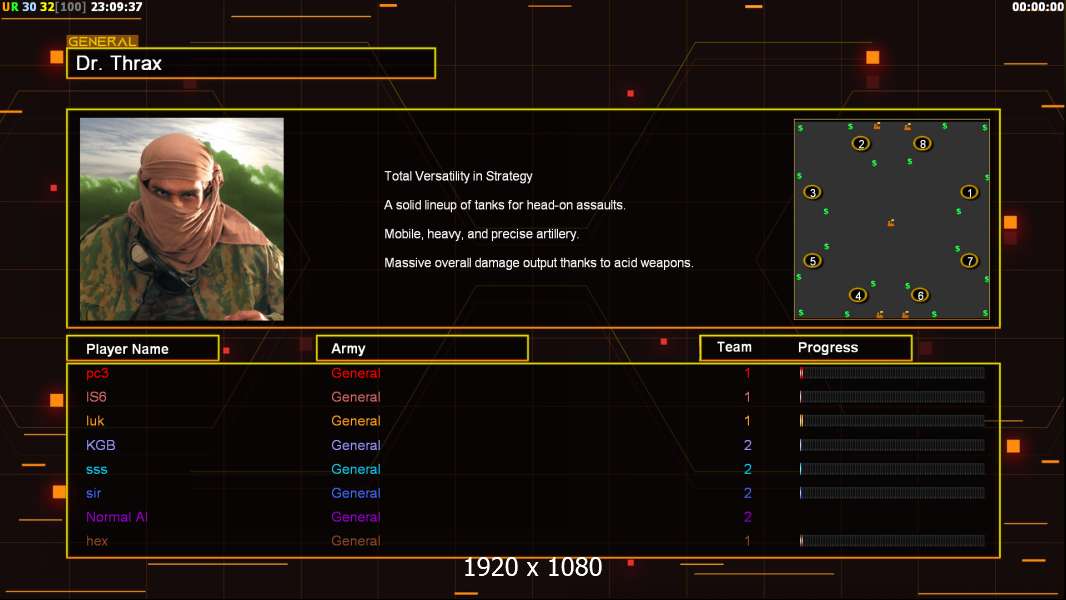Screen dimensions: 1066x600
Task: Click the UR 30 32 stats overlay
Action: tap(44, 7)
